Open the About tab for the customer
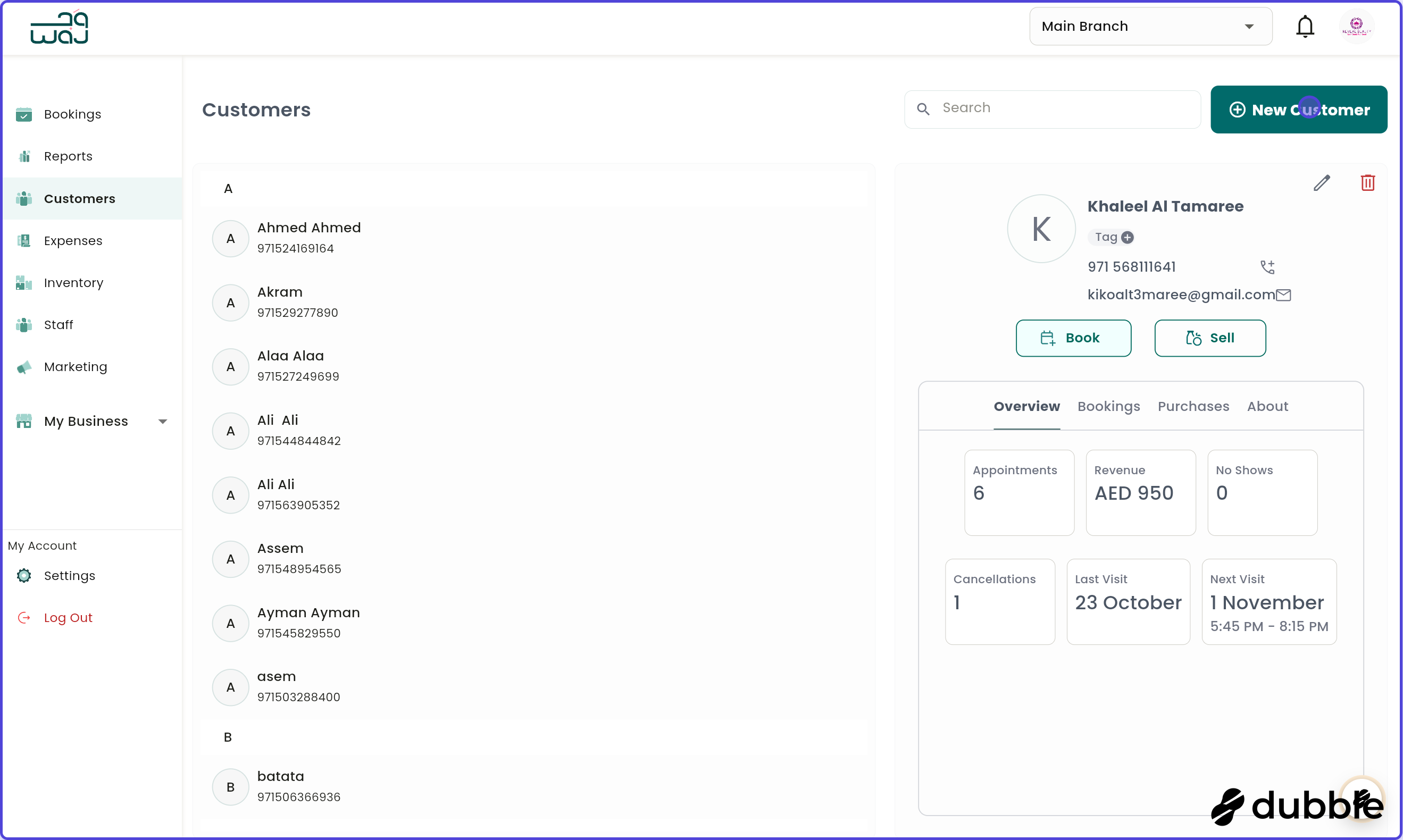 pyautogui.click(x=1267, y=406)
